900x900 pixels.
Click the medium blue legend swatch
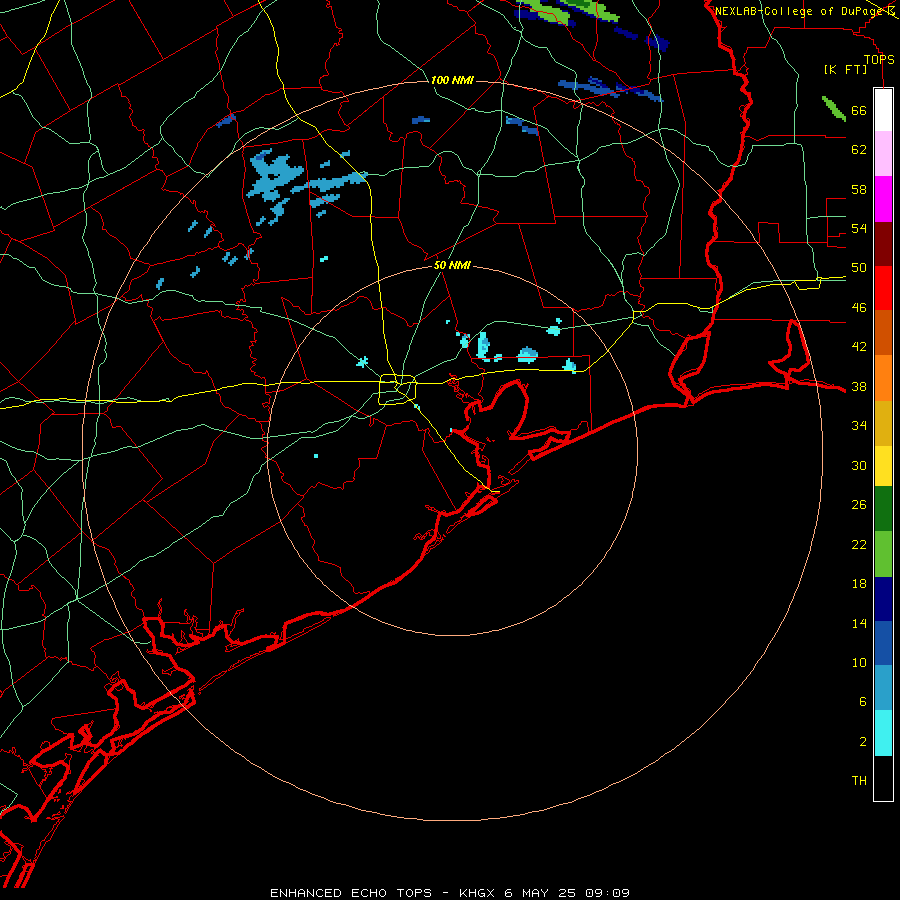click(883, 643)
